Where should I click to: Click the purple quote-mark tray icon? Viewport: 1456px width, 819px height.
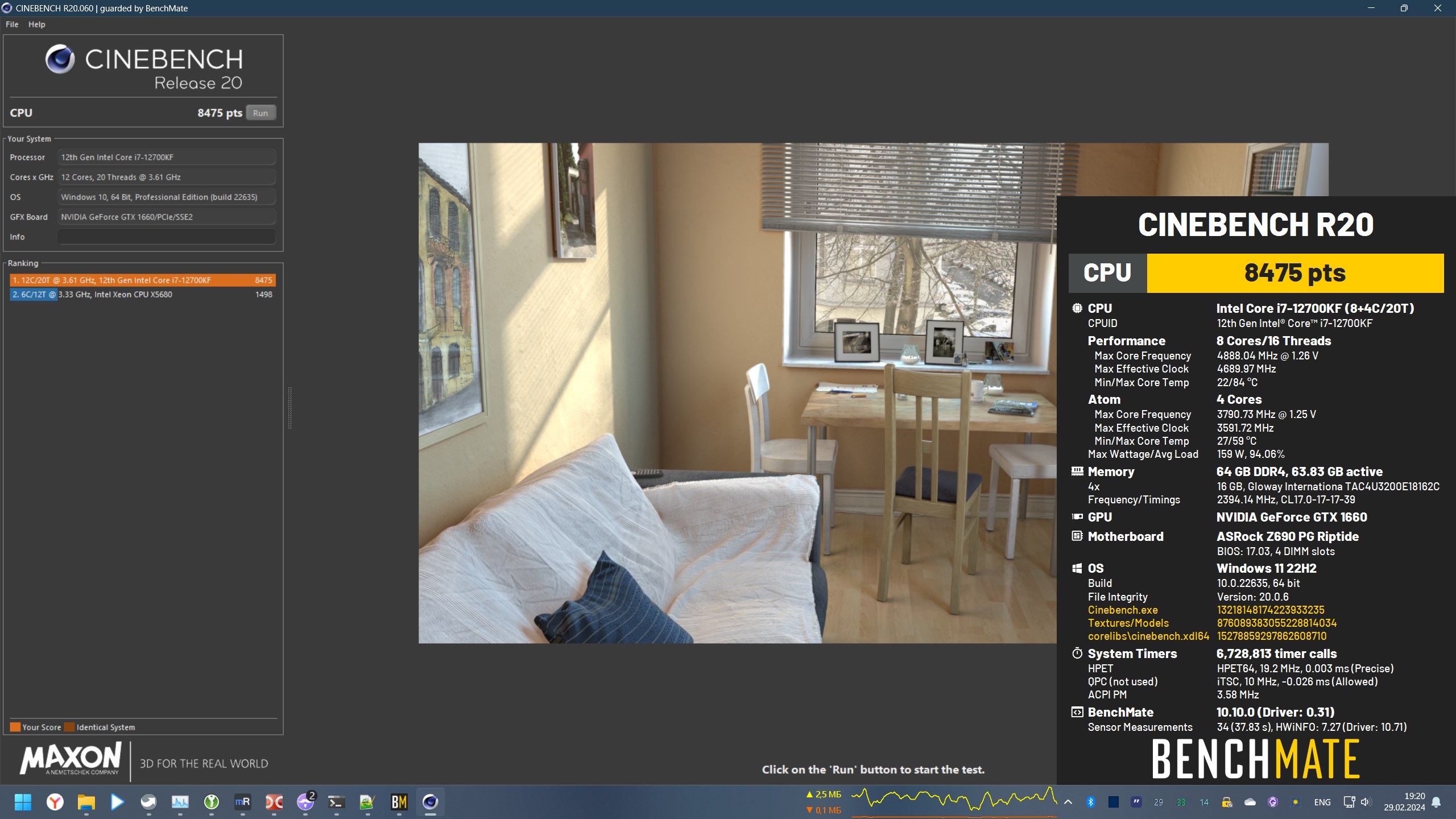(1136, 802)
